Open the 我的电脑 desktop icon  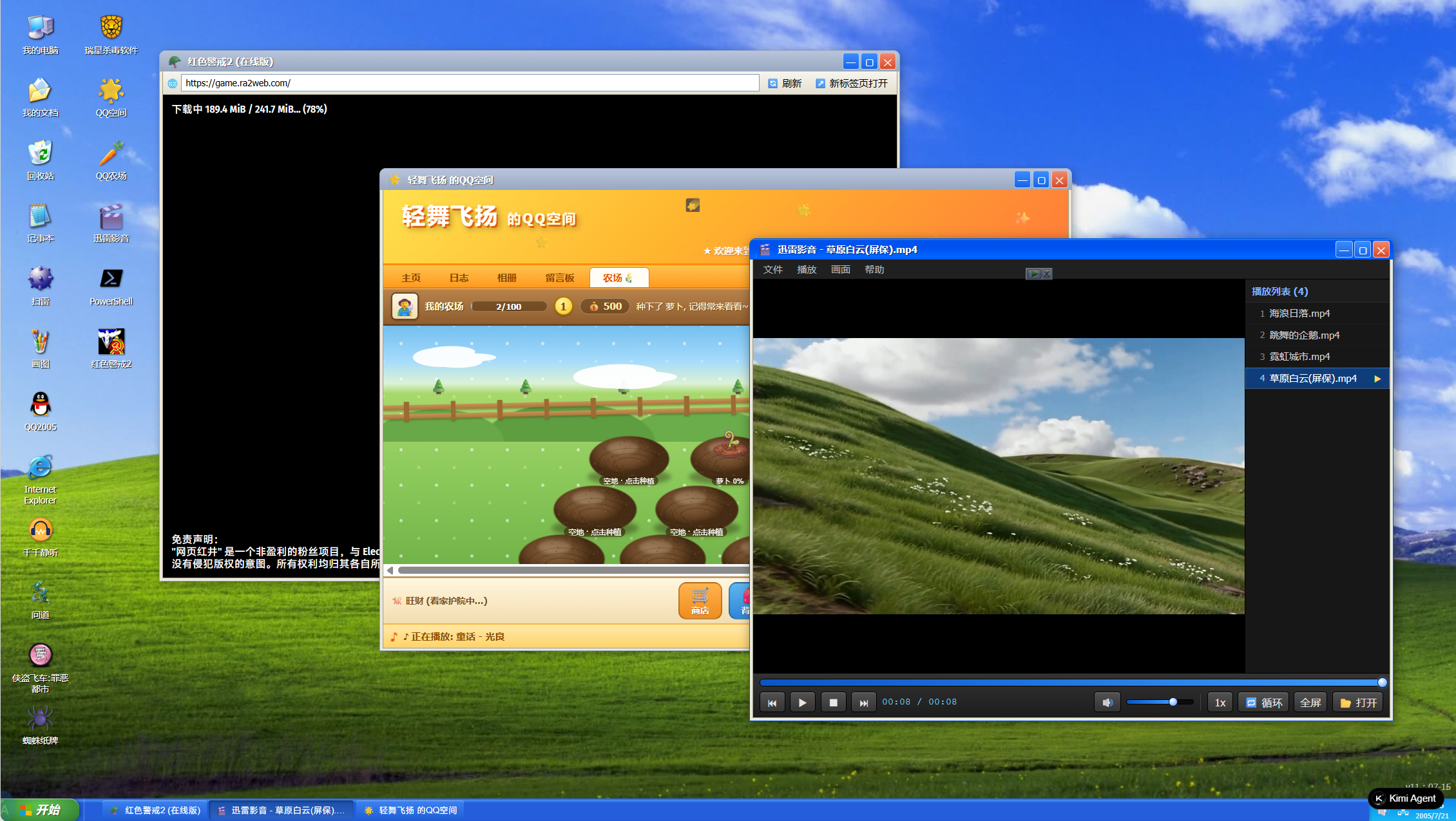coord(40,35)
